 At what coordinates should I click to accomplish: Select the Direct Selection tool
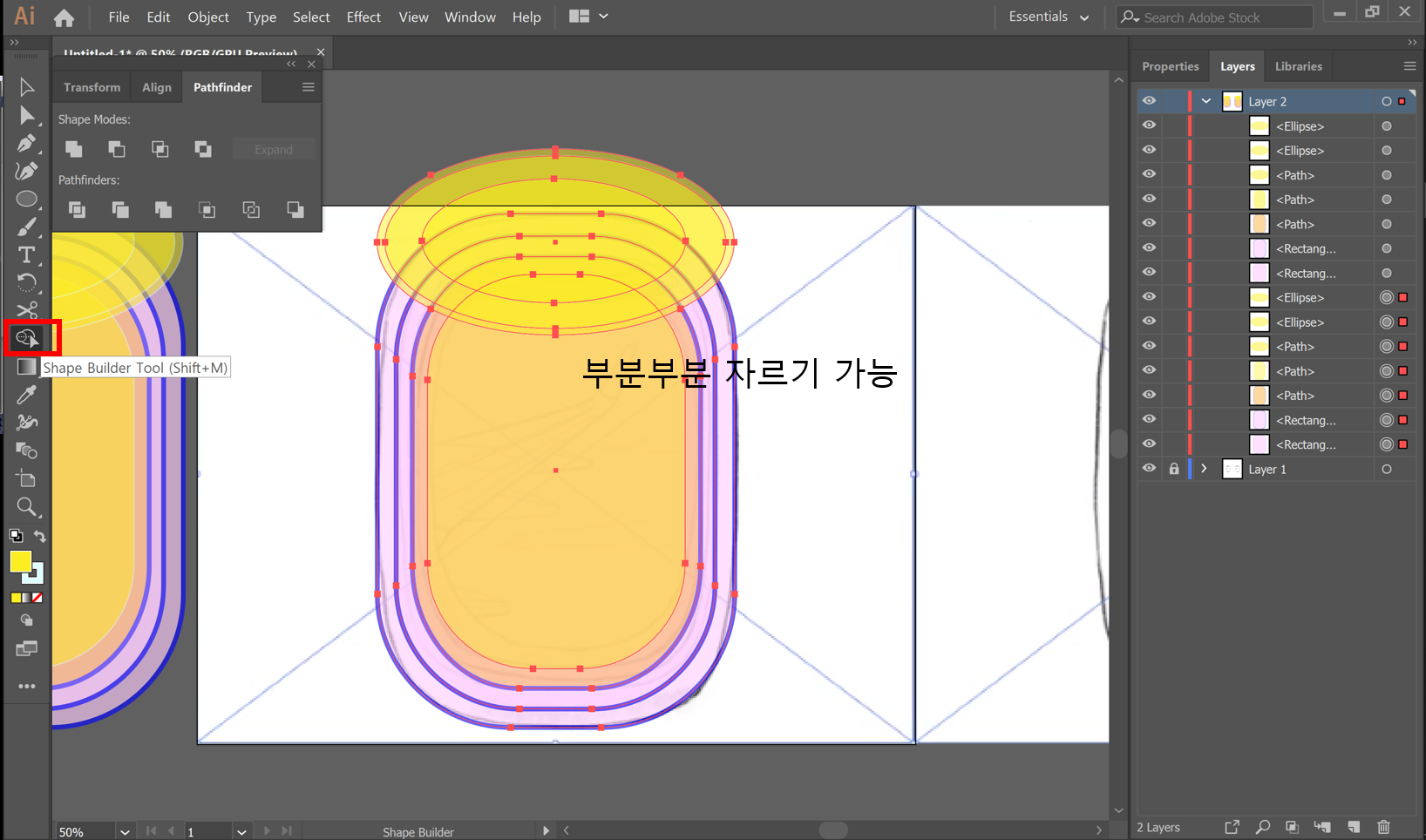pos(26,115)
